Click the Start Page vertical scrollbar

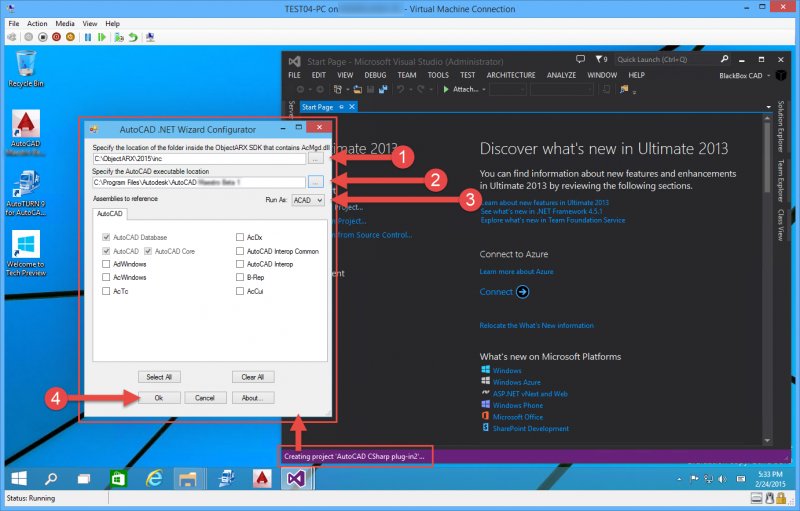click(x=767, y=279)
